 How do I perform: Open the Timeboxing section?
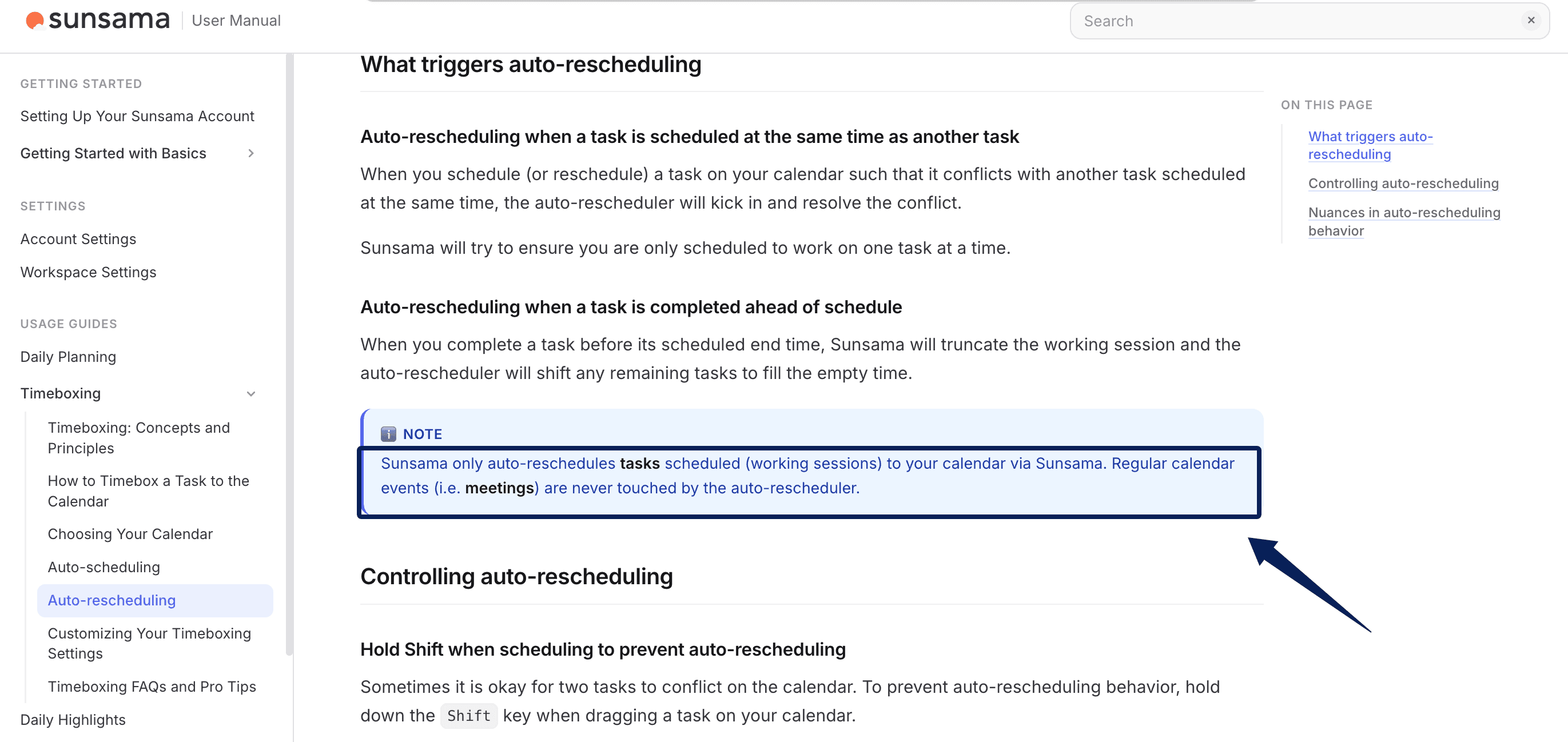[x=60, y=393]
